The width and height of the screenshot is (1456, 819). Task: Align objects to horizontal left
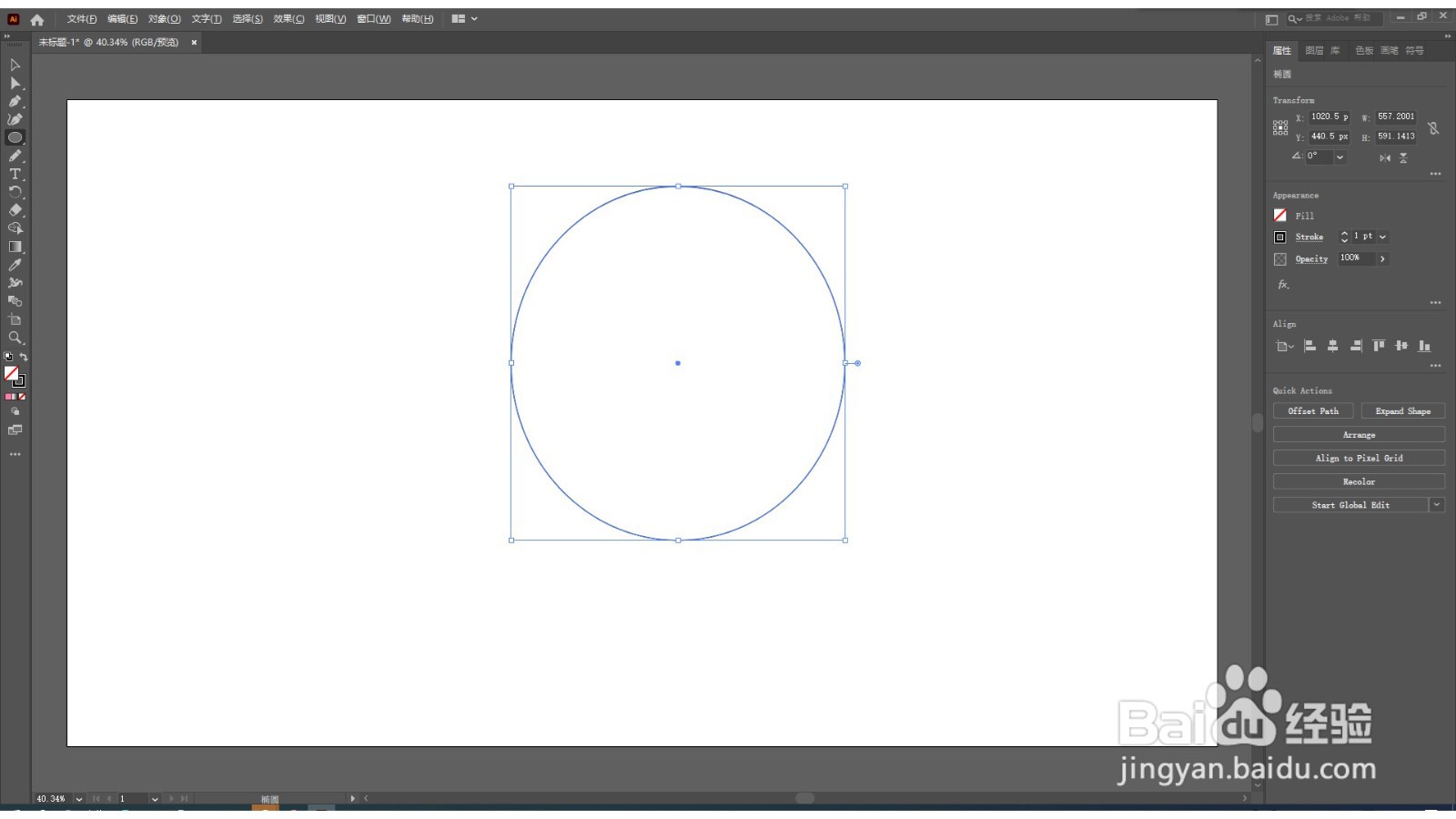click(x=1309, y=346)
